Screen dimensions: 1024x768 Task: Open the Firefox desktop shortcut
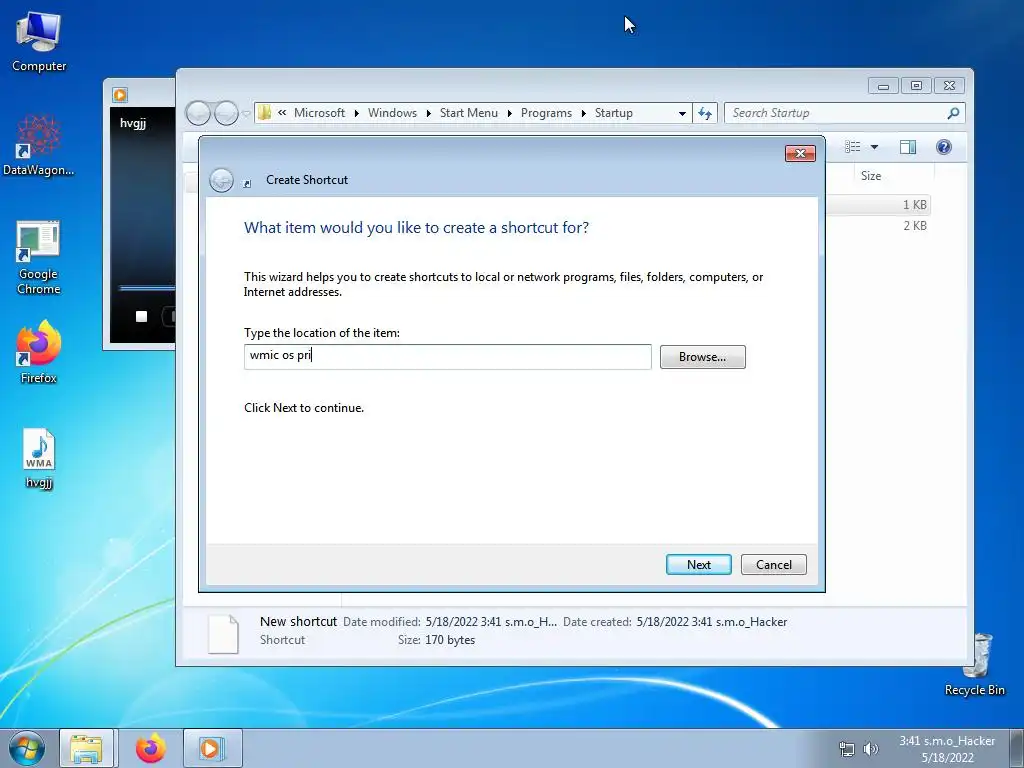pos(39,351)
